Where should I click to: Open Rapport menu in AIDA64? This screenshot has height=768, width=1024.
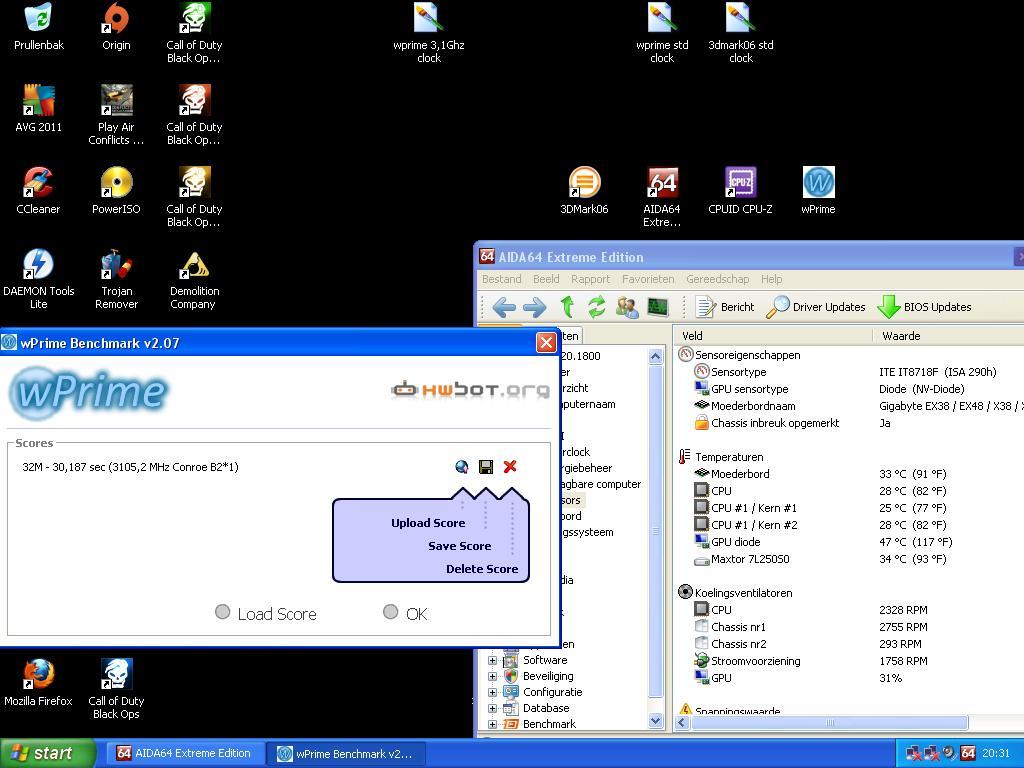point(590,279)
